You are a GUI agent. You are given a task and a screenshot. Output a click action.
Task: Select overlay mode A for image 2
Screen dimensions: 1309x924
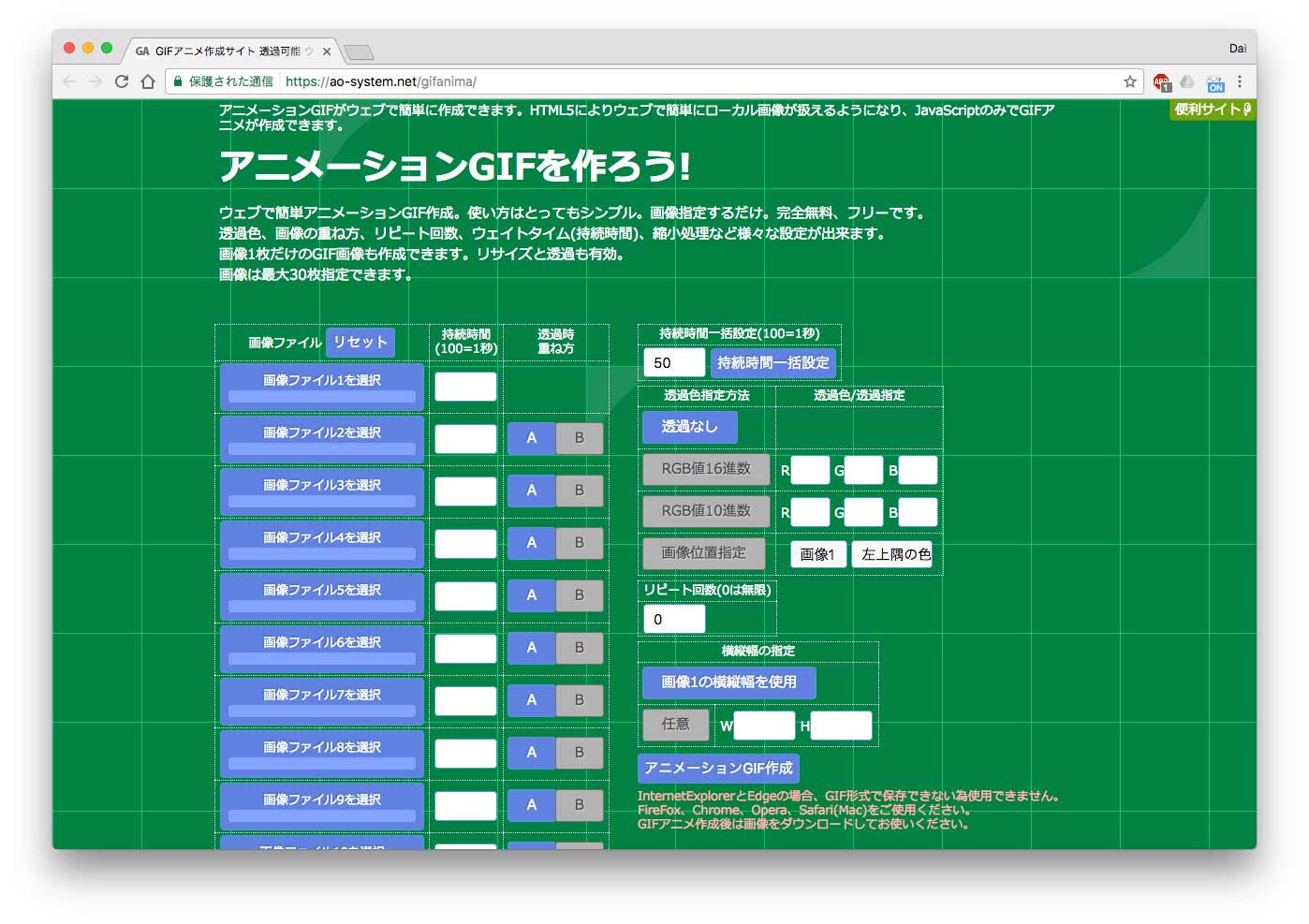(532, 438)
